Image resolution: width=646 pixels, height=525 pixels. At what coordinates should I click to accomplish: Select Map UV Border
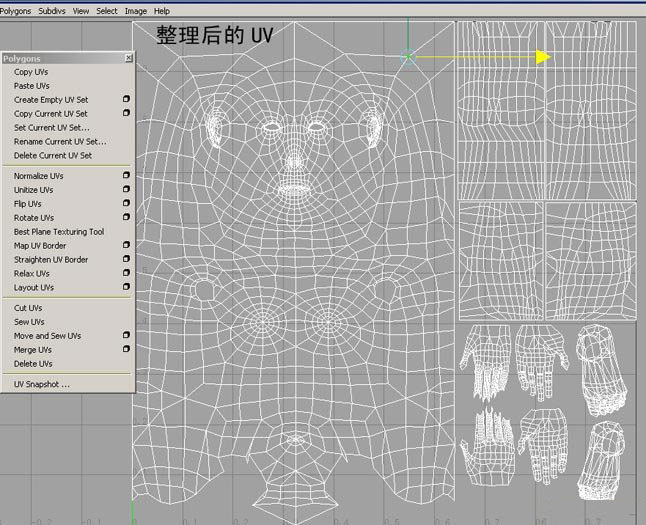click(40, 246)
